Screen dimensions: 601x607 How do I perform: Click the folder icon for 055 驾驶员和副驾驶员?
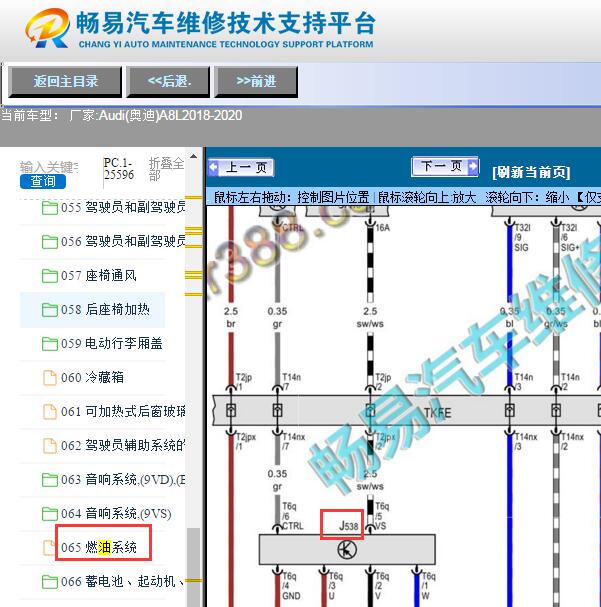pos(50,207)
